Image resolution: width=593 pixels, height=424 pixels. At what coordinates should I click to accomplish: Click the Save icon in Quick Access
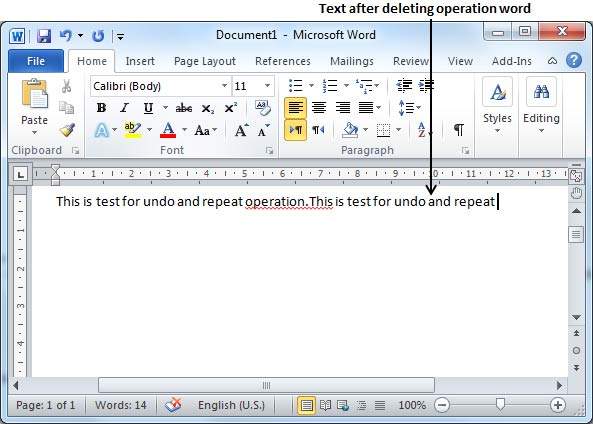[44, 36]
